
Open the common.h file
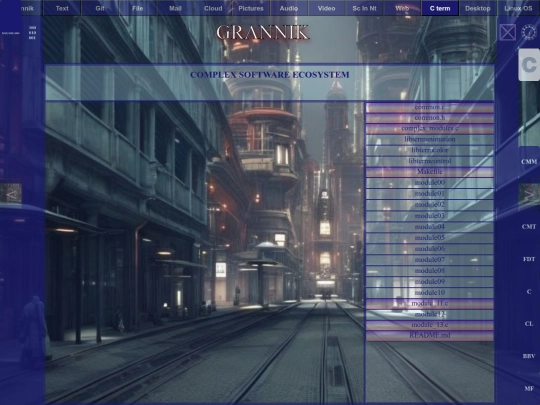(x=429, y=118)
